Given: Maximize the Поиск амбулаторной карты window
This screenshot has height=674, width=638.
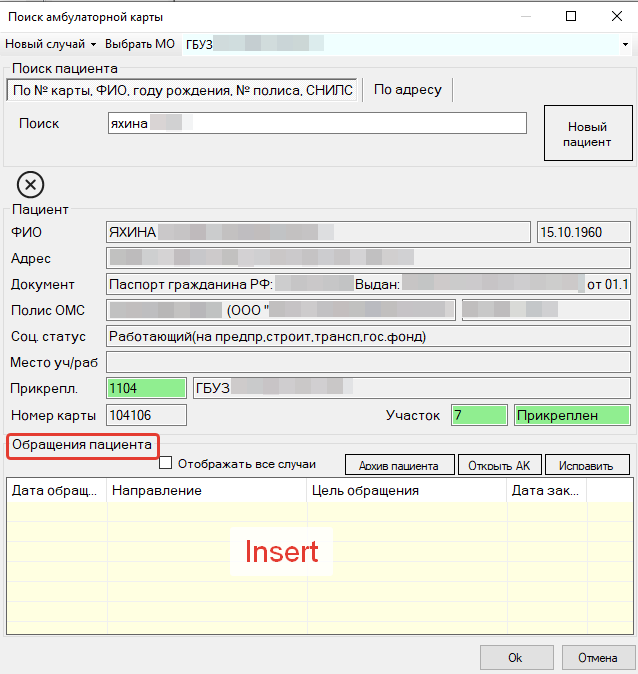Looking at the screenshot, I should (571, 17).
